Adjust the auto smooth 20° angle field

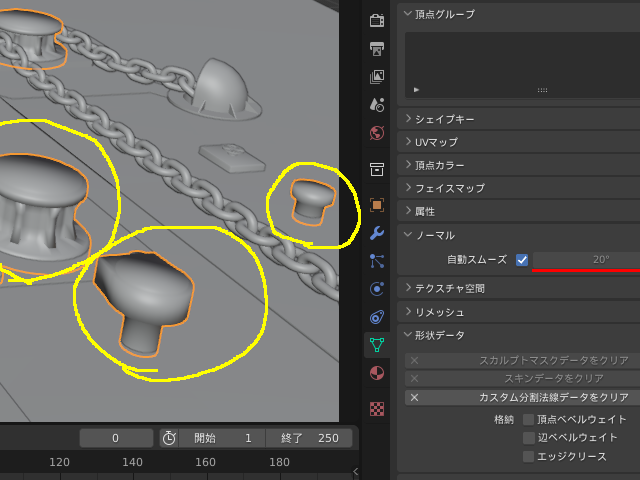[586, 260]
